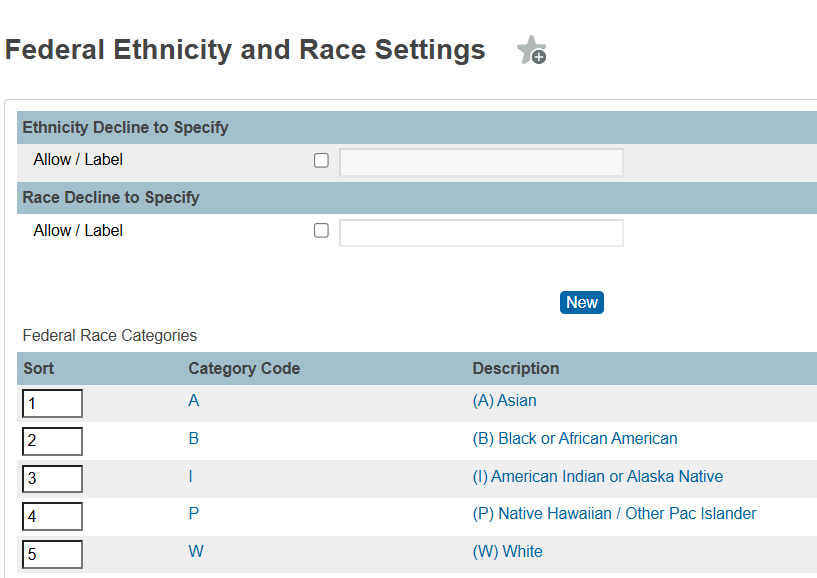817x578 pixels.
Task: Open category code I link
Action: tap(191, 477)
